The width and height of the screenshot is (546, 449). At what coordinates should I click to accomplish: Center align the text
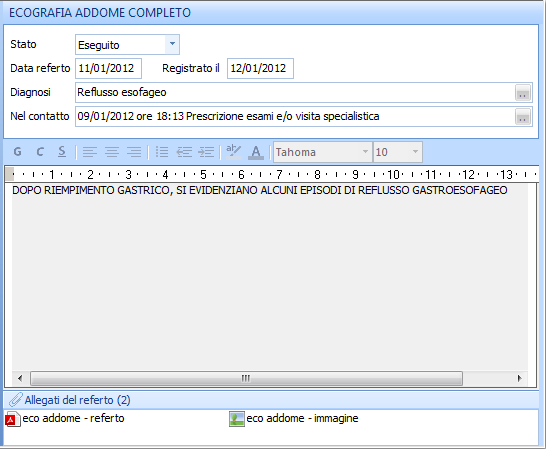(x=112, y=152)
